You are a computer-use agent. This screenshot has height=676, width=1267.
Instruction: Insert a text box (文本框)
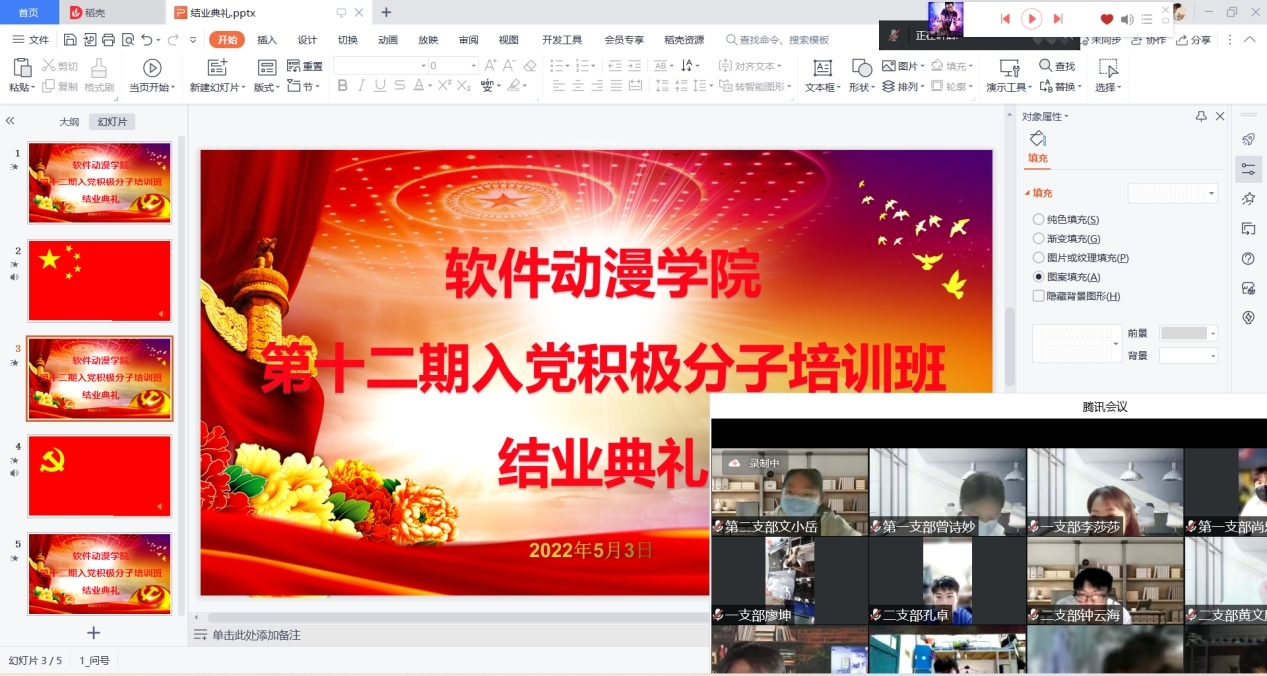coord(822,75)
